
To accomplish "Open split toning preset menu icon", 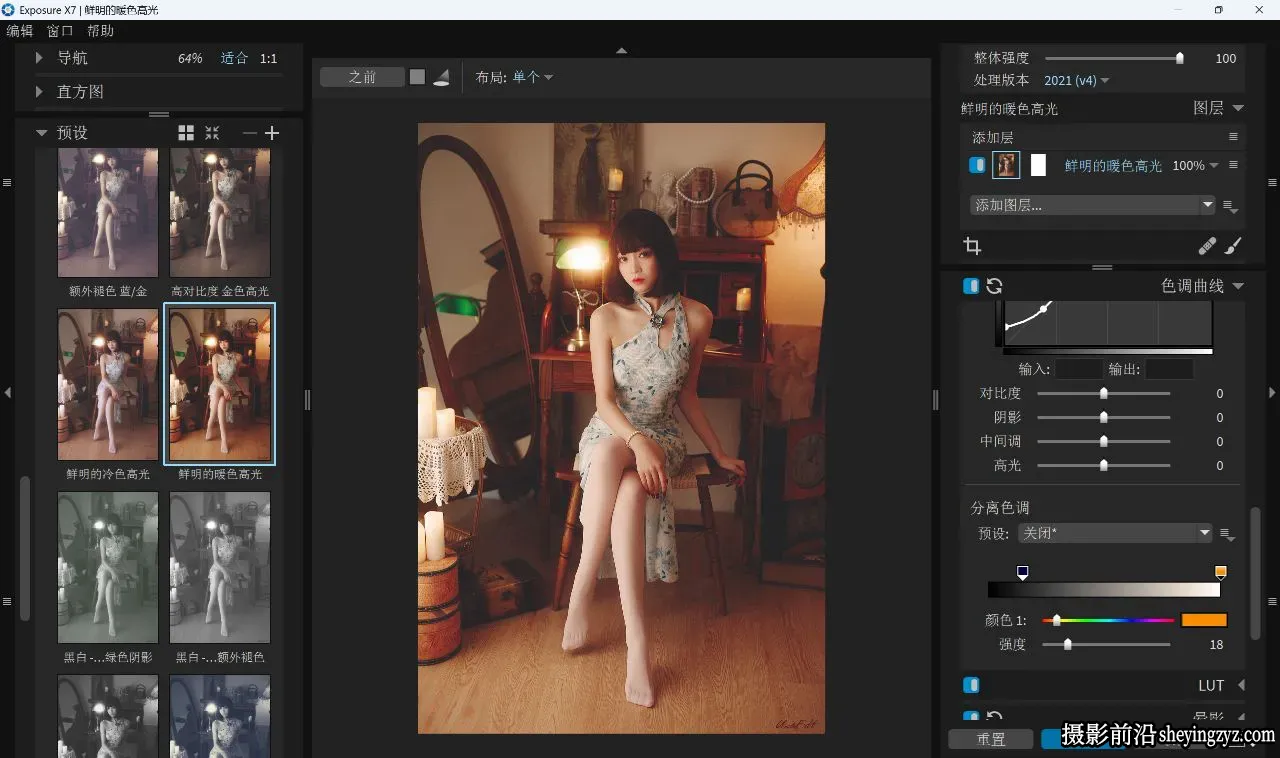I will coord(1228,535).
